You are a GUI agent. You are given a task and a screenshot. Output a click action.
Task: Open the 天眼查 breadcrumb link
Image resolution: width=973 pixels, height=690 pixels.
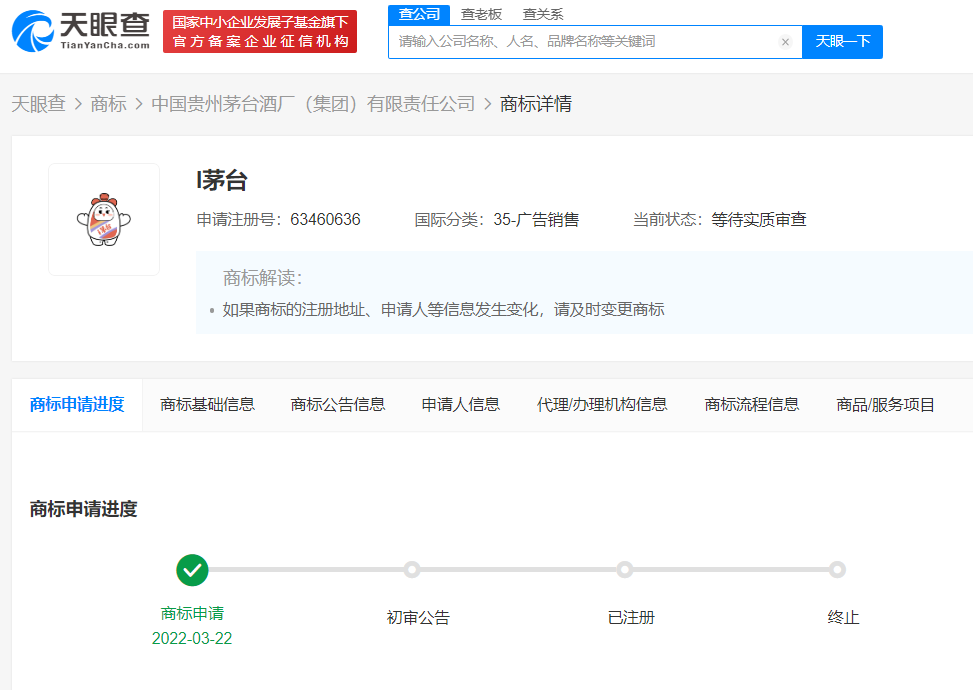pyautogui.click(x=38, y=104)
